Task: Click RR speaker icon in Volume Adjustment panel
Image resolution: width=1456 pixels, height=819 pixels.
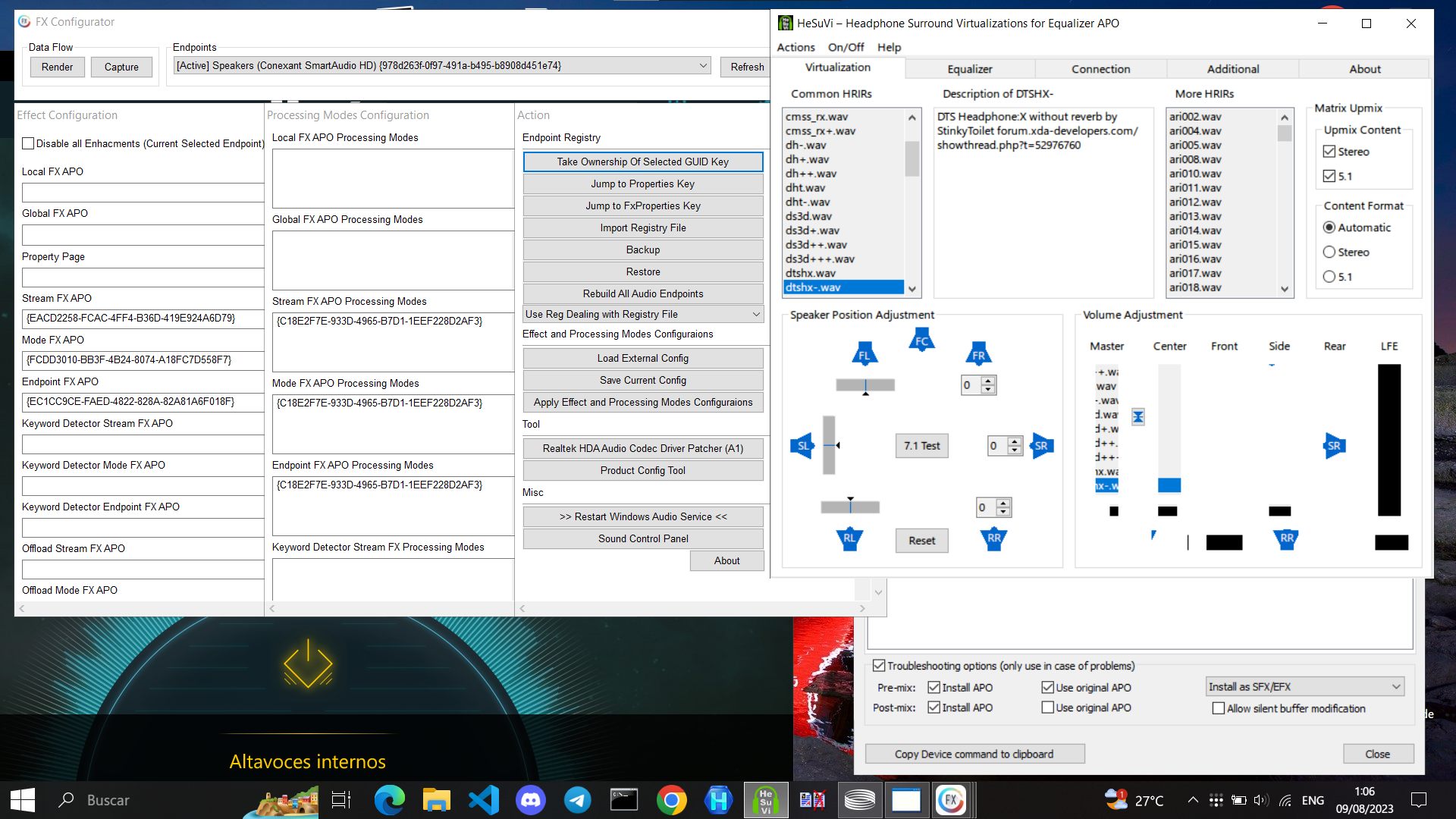Action: click(x=1286, y=538)
